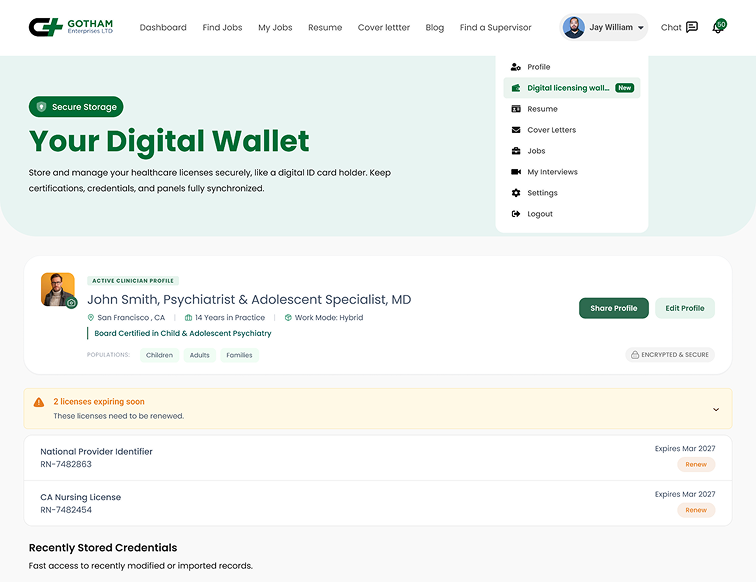Click the Edit Profile button
Viewport: 756px width, 582px height.
[x=685, y=308]
